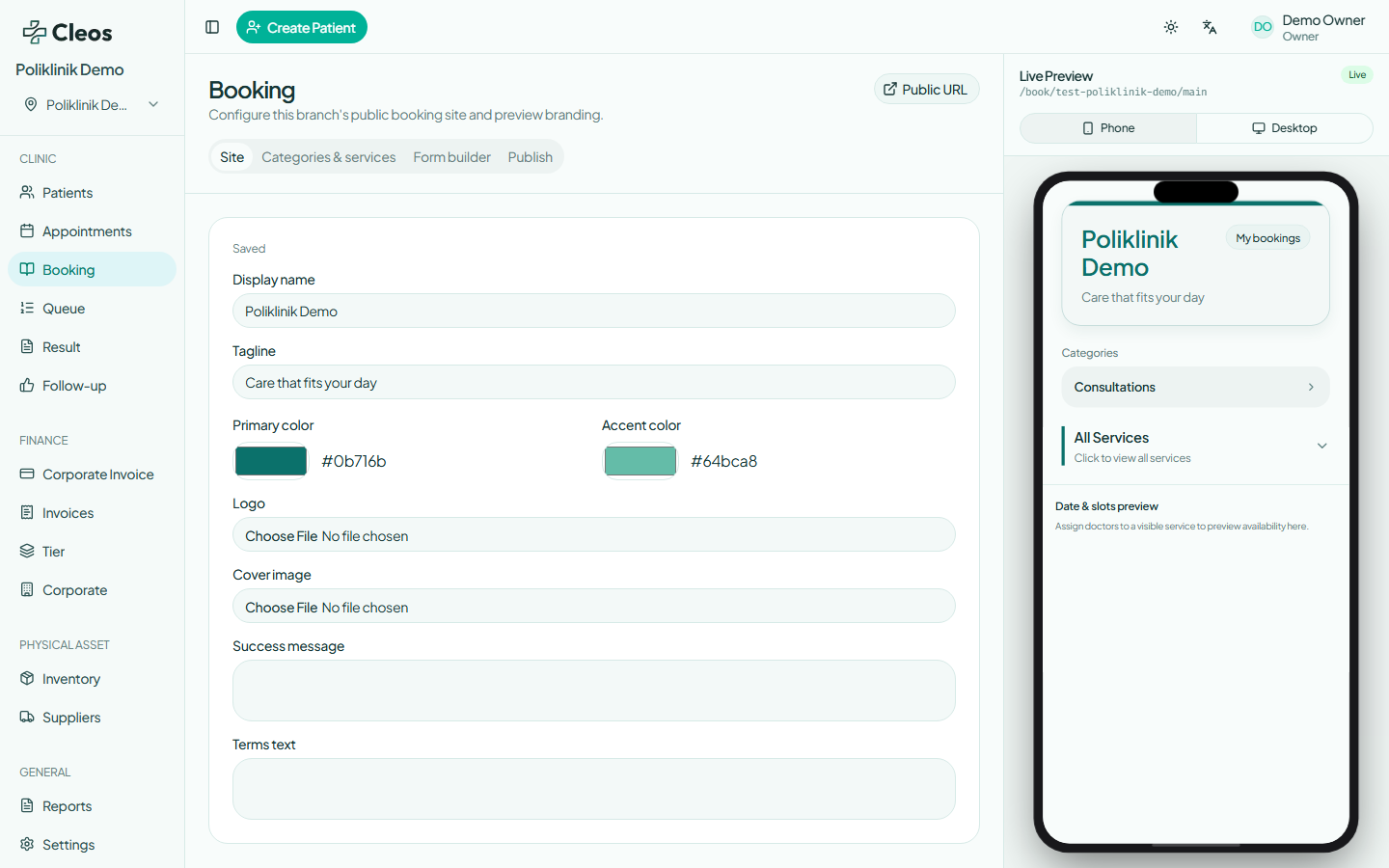Select the Booking sidebar item
This screenshot has height=868, width=1389.
[x=92, y=270]
